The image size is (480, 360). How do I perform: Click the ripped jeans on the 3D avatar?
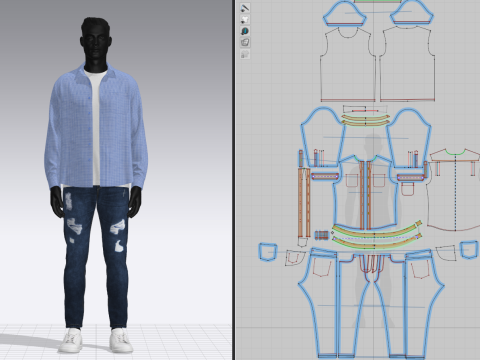(95, 257)
